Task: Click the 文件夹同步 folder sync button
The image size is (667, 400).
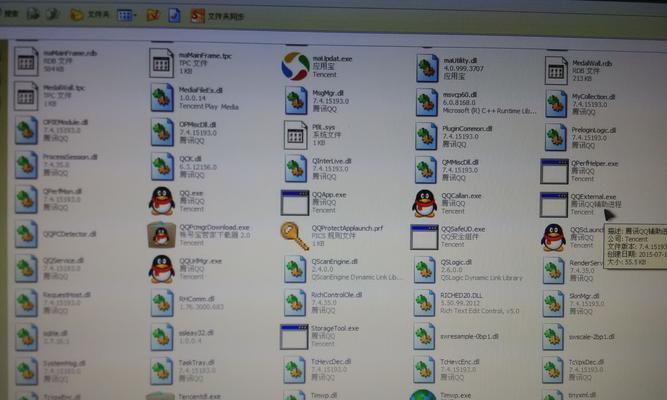Action: tap(217, 17)
